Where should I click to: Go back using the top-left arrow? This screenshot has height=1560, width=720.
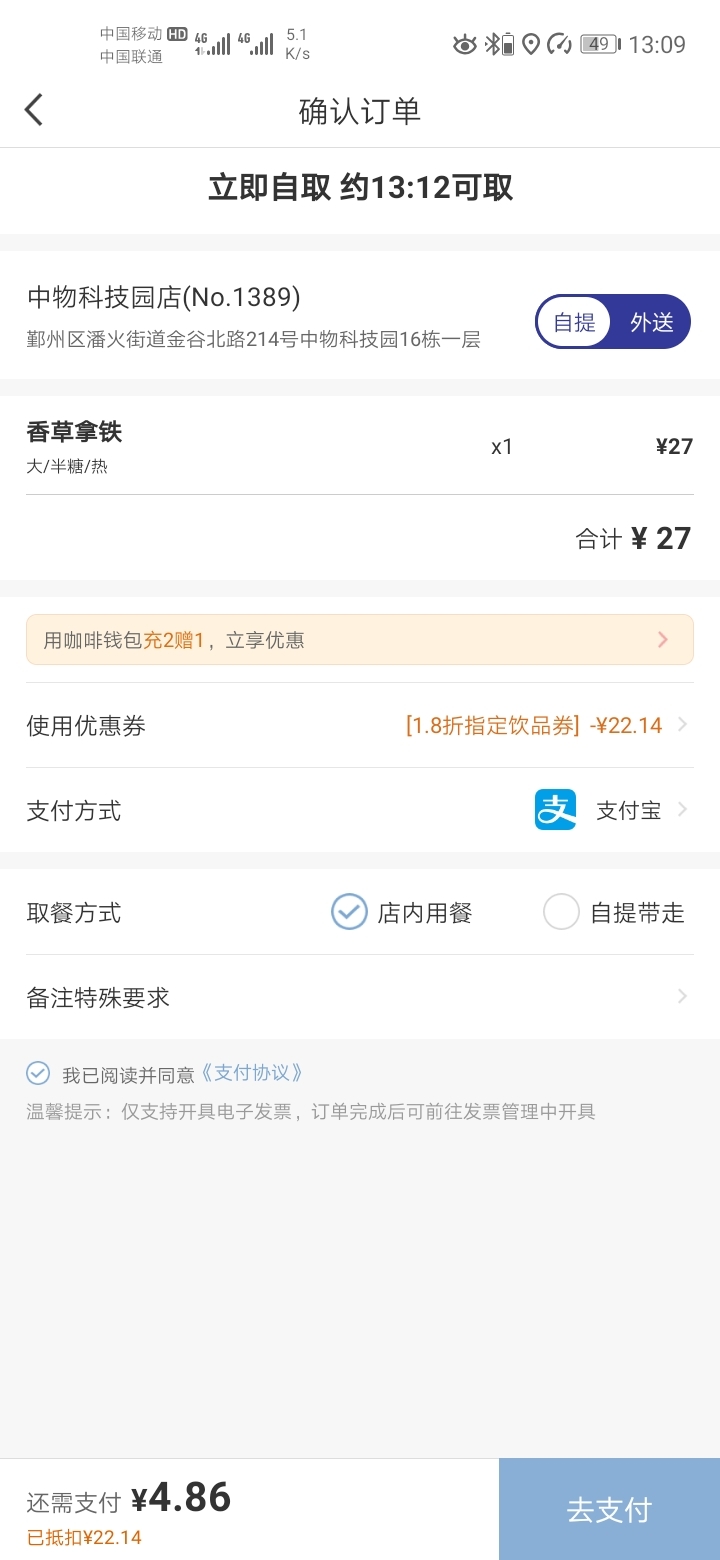[34, 110]
